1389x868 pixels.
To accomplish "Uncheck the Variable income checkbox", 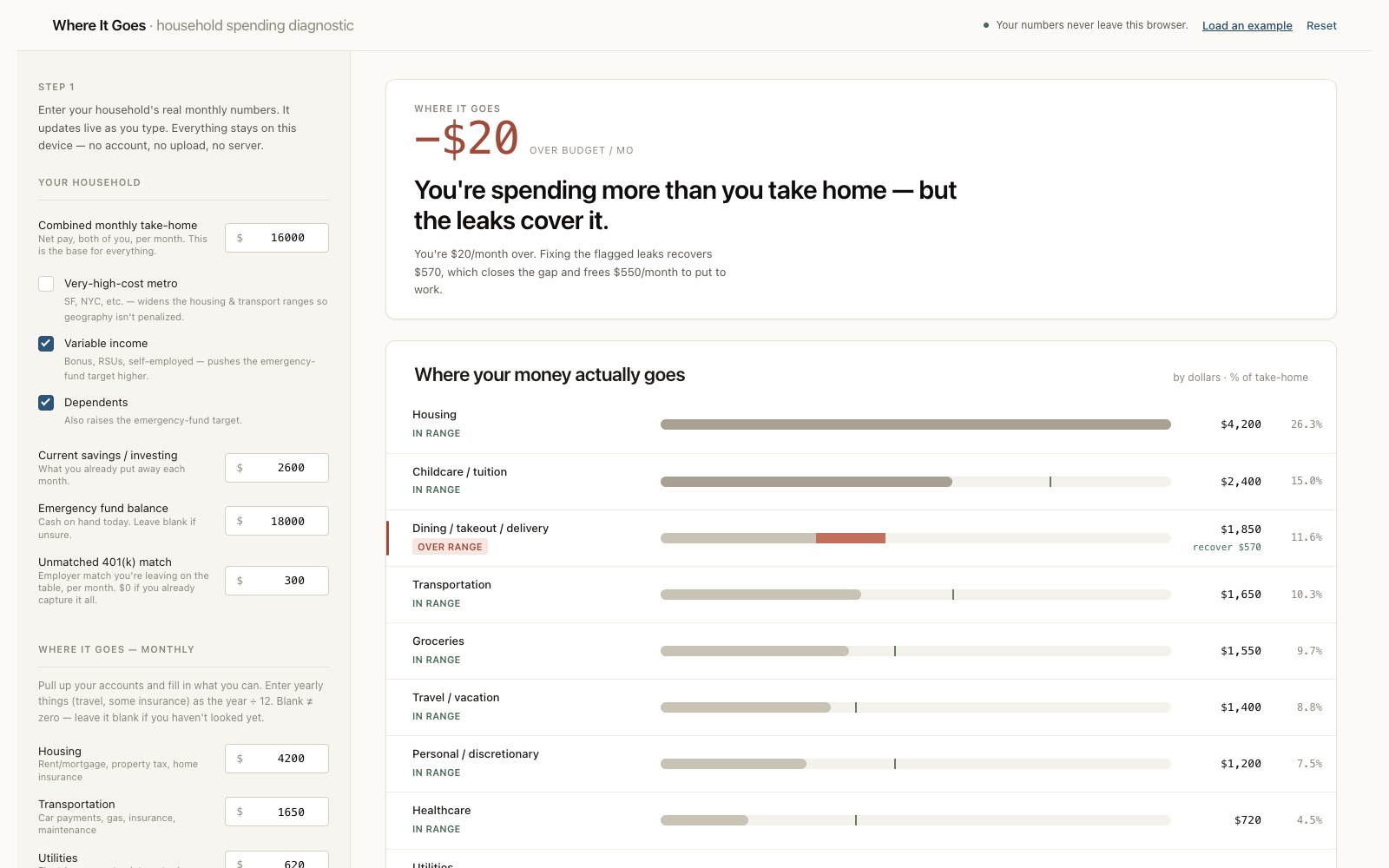I will coord(46,344).
